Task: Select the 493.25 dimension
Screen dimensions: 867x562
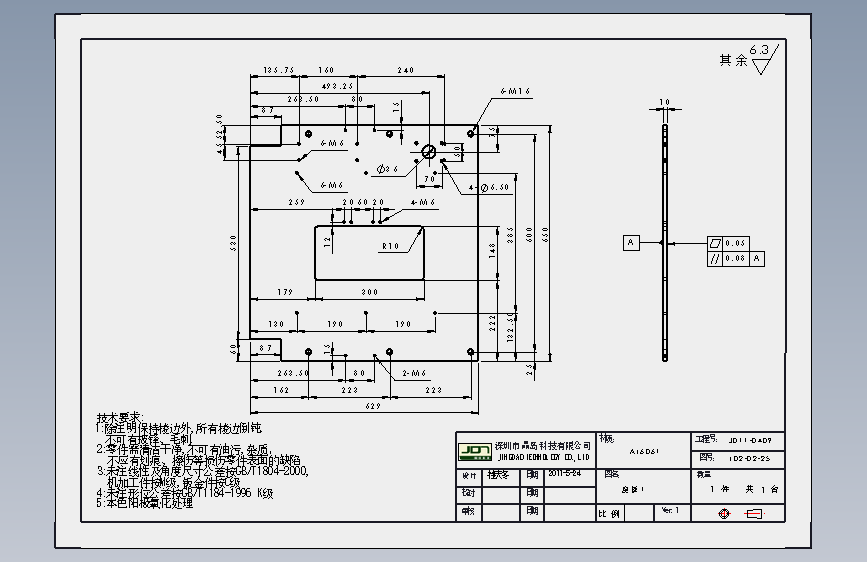Action: (337, 86)
